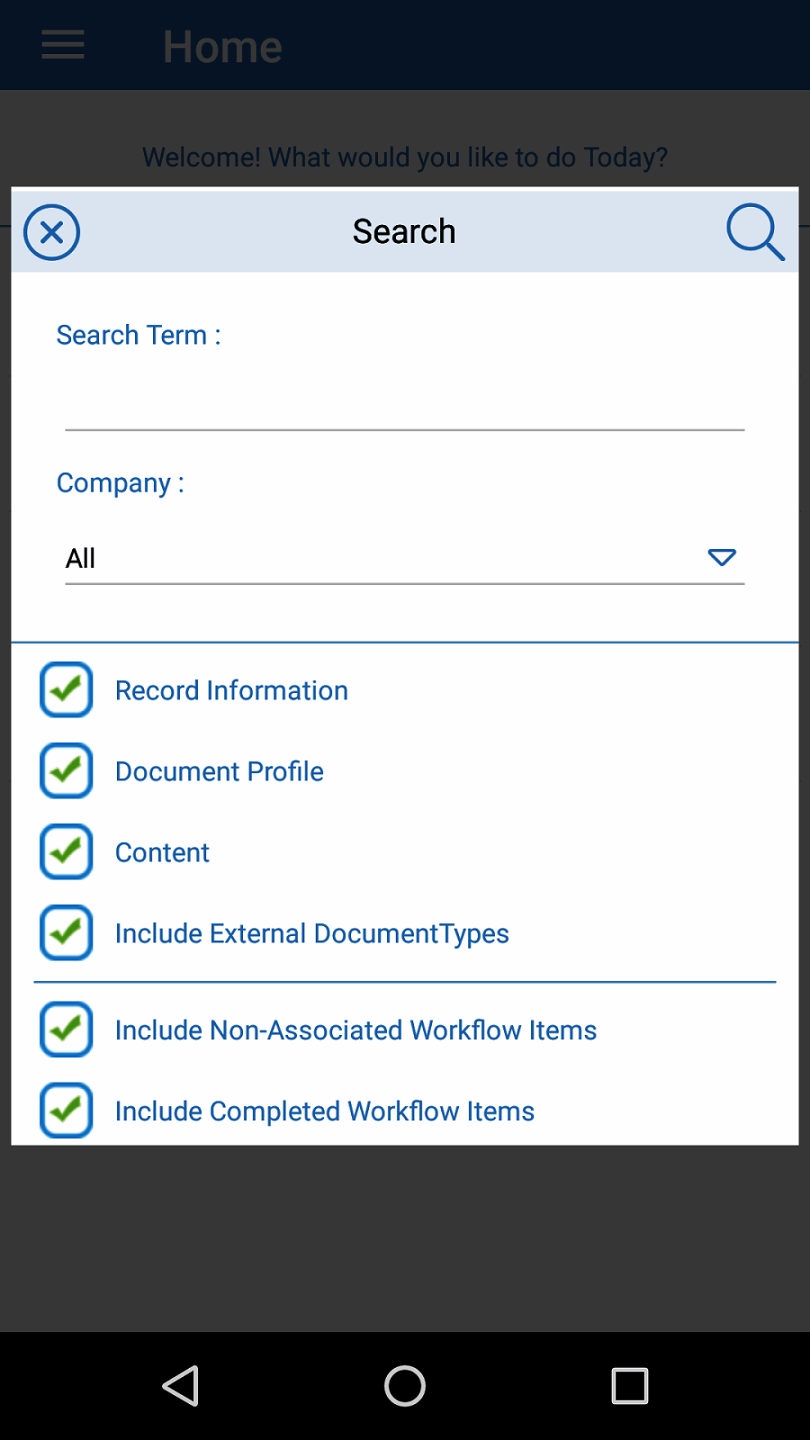Tap the Home title in header
Screen dimensions: 810x1440
tap(222, 46)
